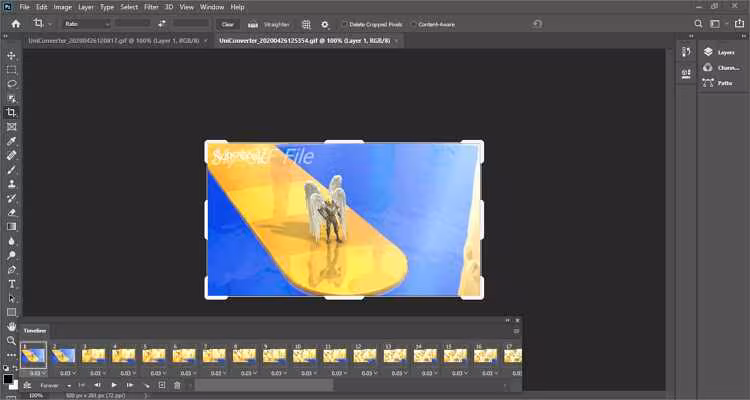Viewport: 750px width, 400px height.
Task: Play the timeline animation
Action: (114, 385)
